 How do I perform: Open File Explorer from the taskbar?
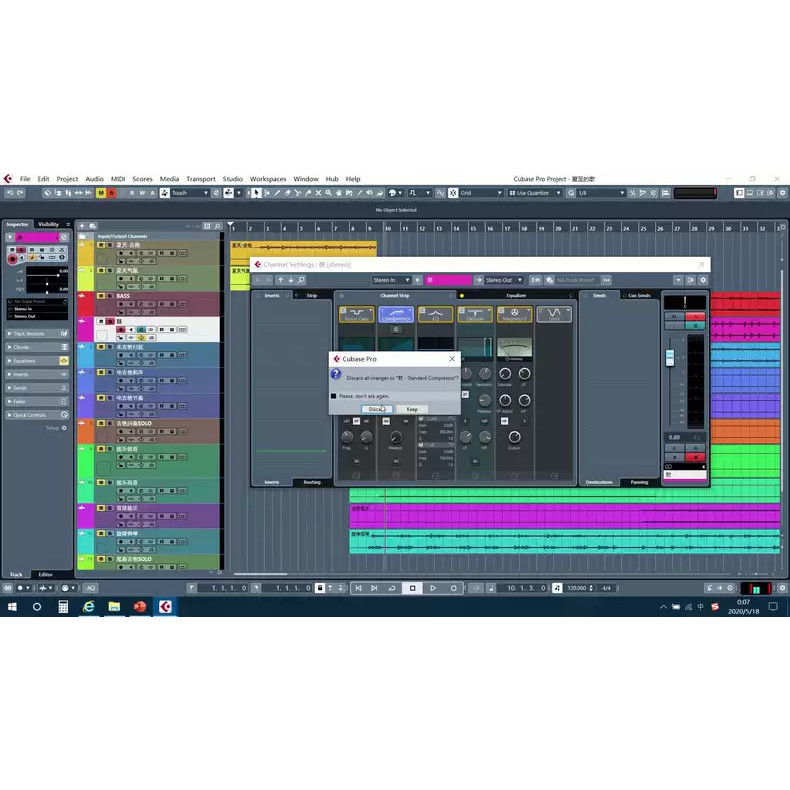coord(114,607)
